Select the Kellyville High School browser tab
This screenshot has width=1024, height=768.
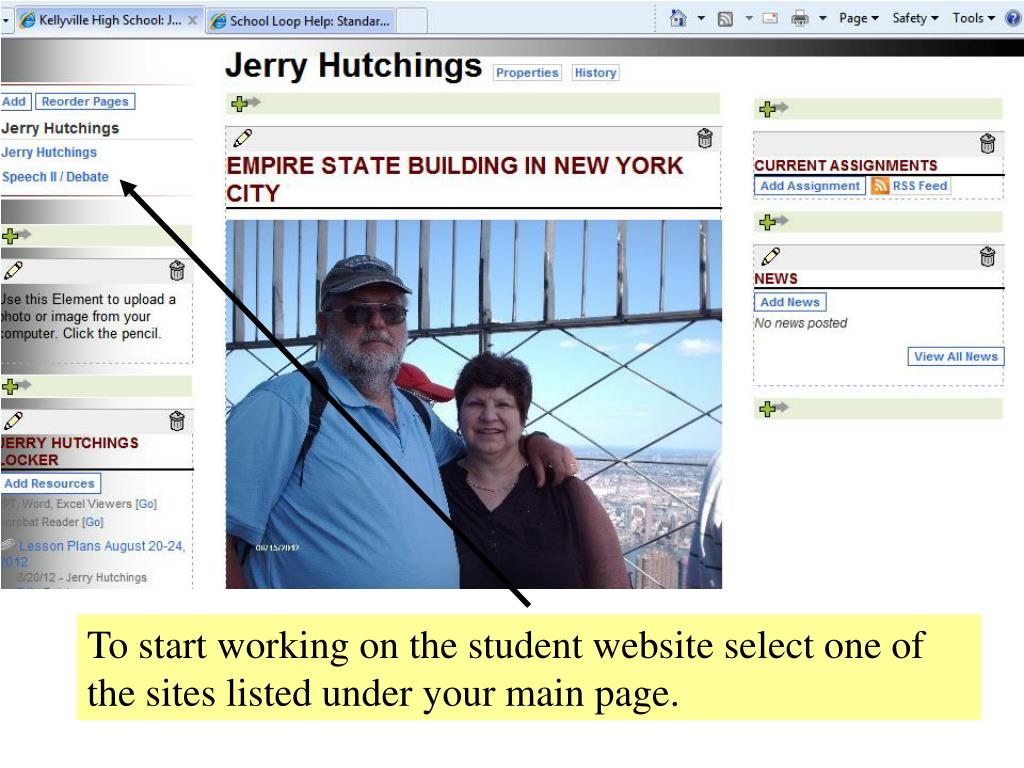[104, 20]
